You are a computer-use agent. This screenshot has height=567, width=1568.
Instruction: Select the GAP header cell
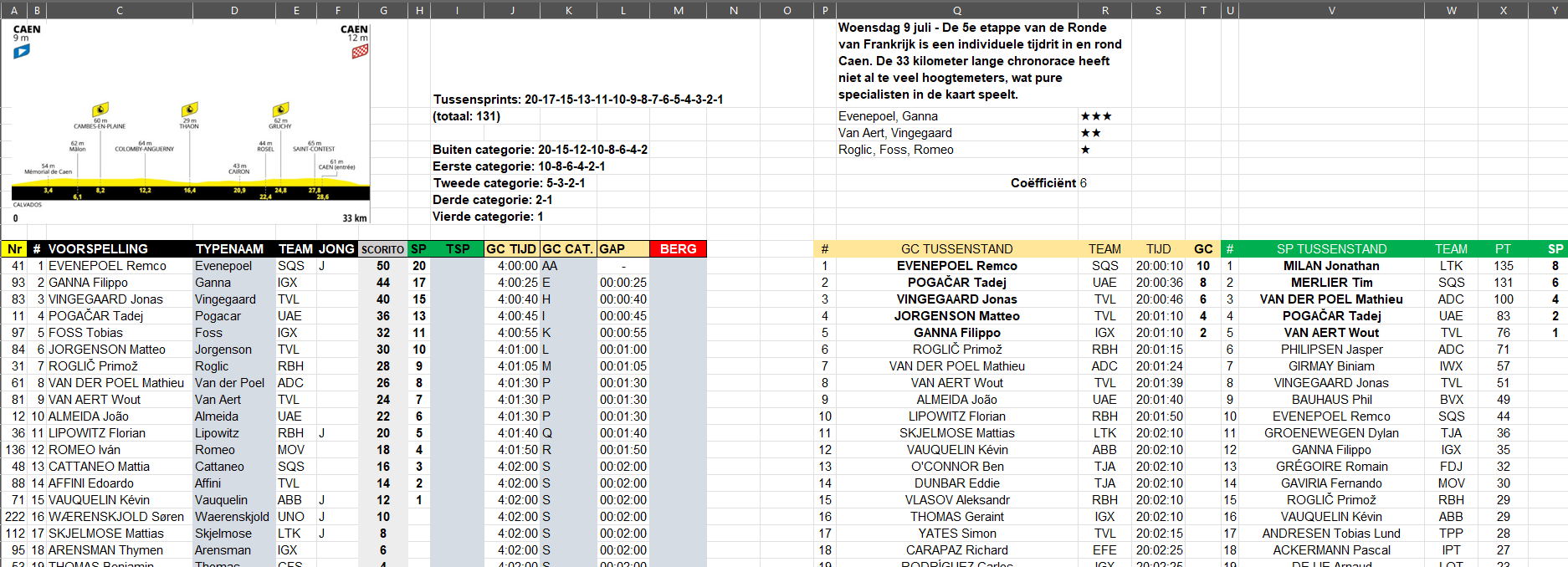623,249
